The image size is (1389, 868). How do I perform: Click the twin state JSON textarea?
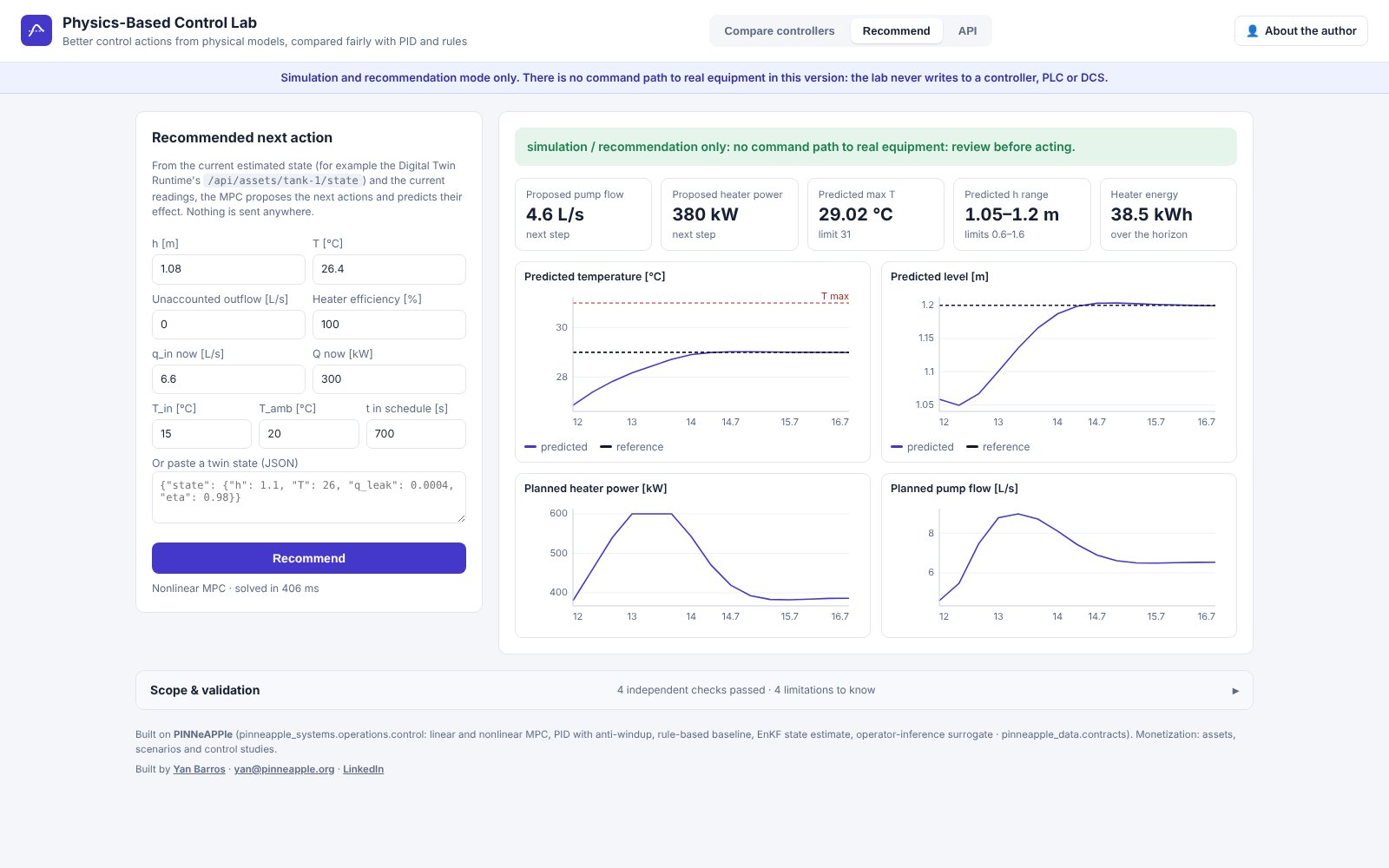coord(309,497)
